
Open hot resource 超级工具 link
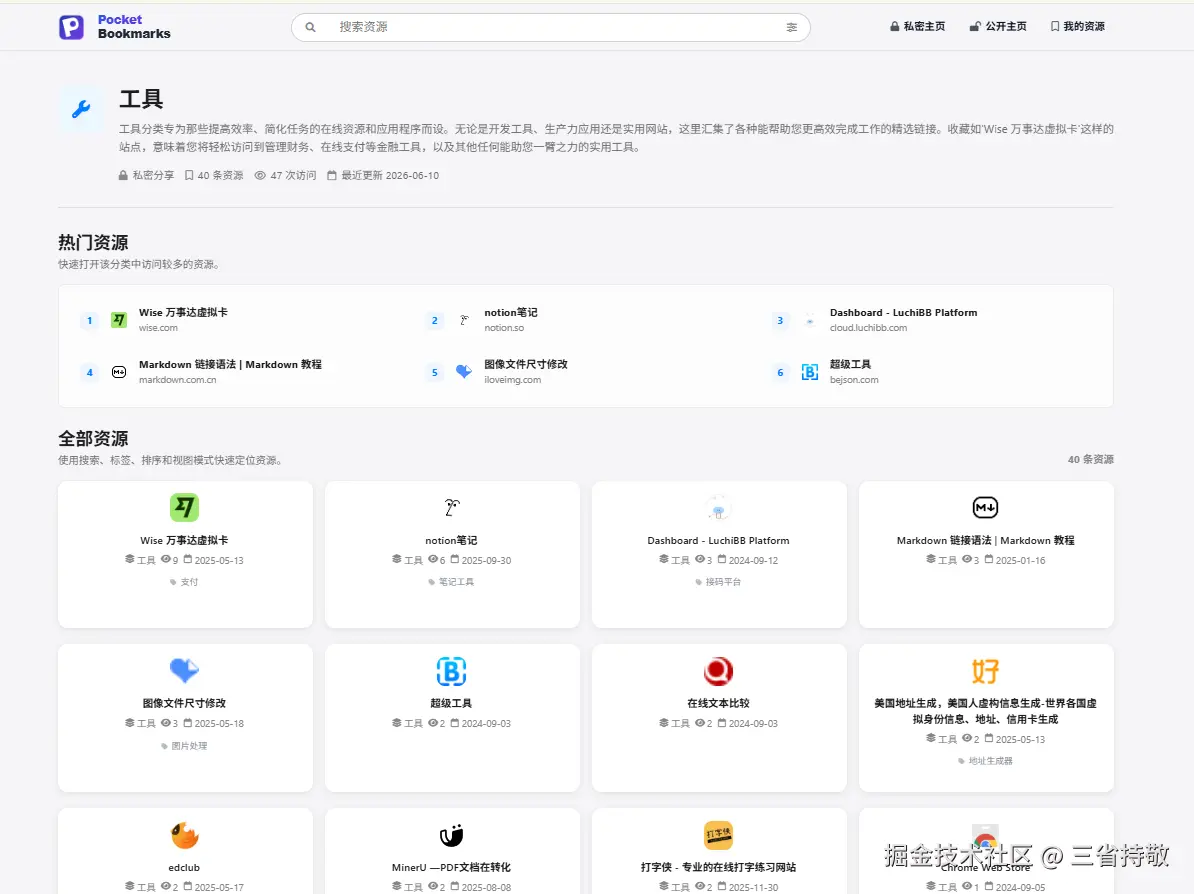850,364
